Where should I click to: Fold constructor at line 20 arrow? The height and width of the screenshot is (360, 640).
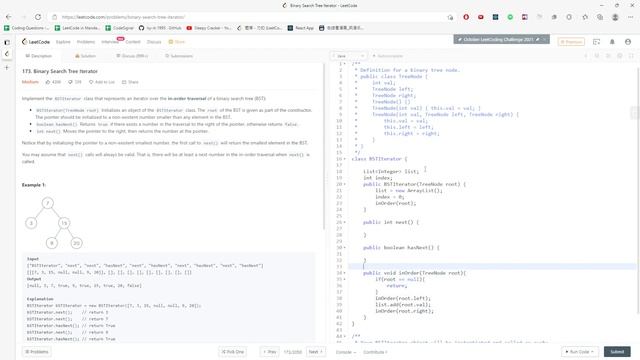coord(344,184)
